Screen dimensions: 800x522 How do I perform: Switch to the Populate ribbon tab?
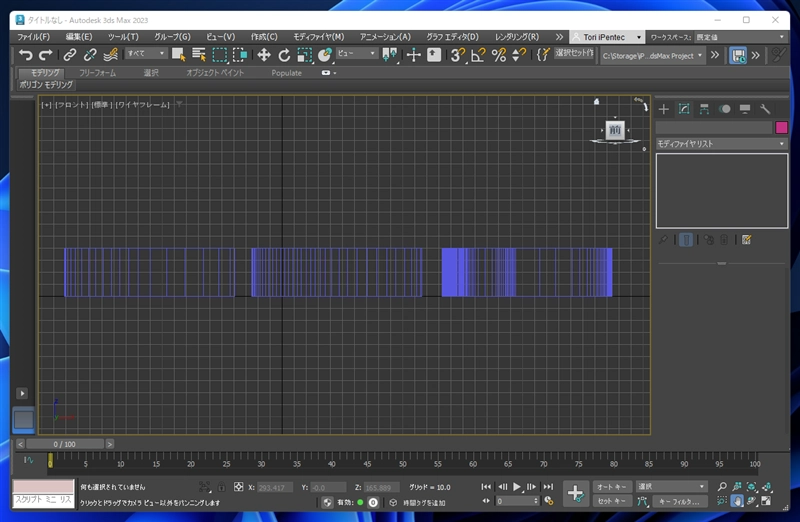(x=286, y=73)
